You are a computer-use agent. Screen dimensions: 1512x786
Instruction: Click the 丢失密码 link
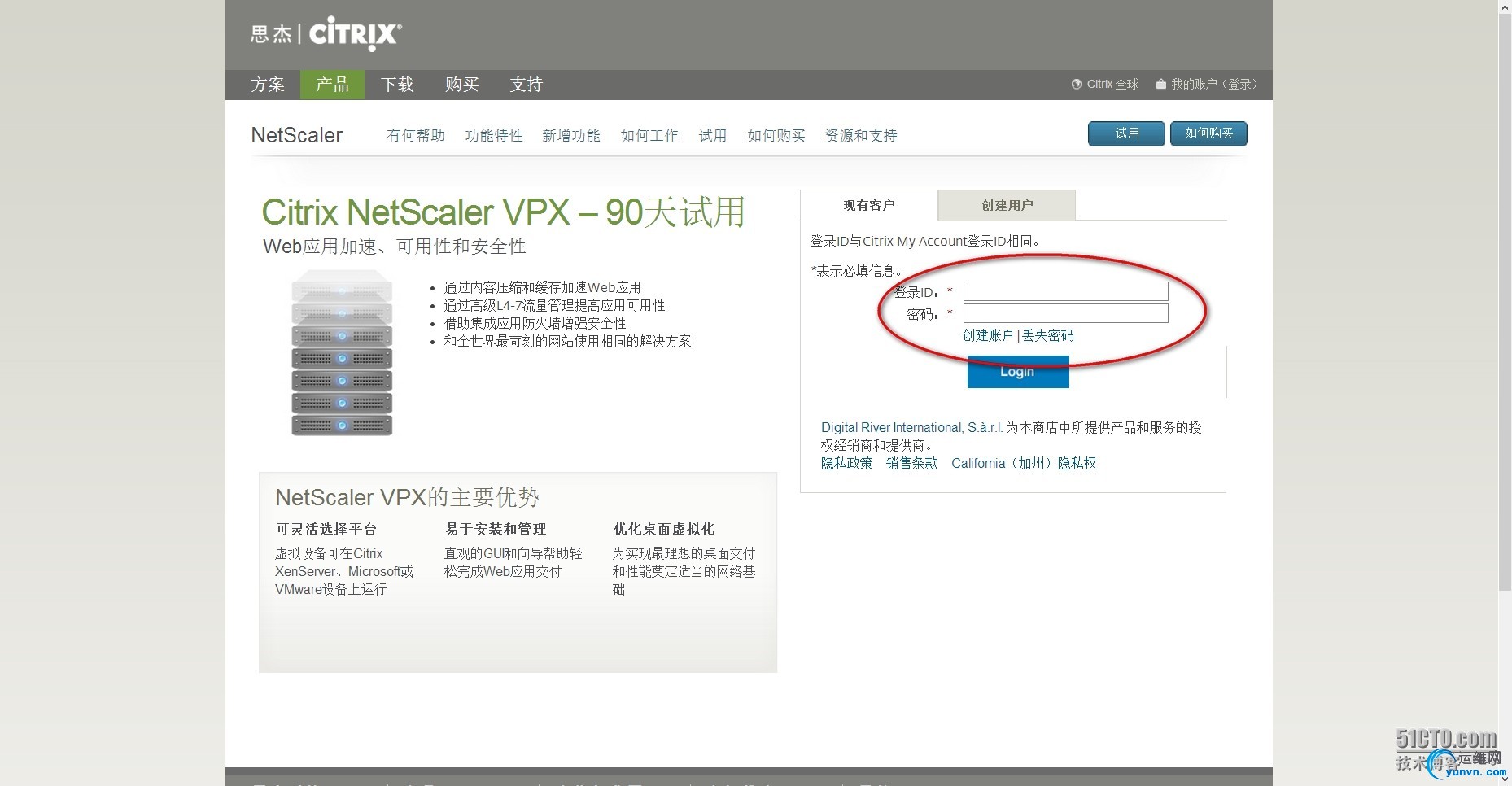pos(1048,335)
